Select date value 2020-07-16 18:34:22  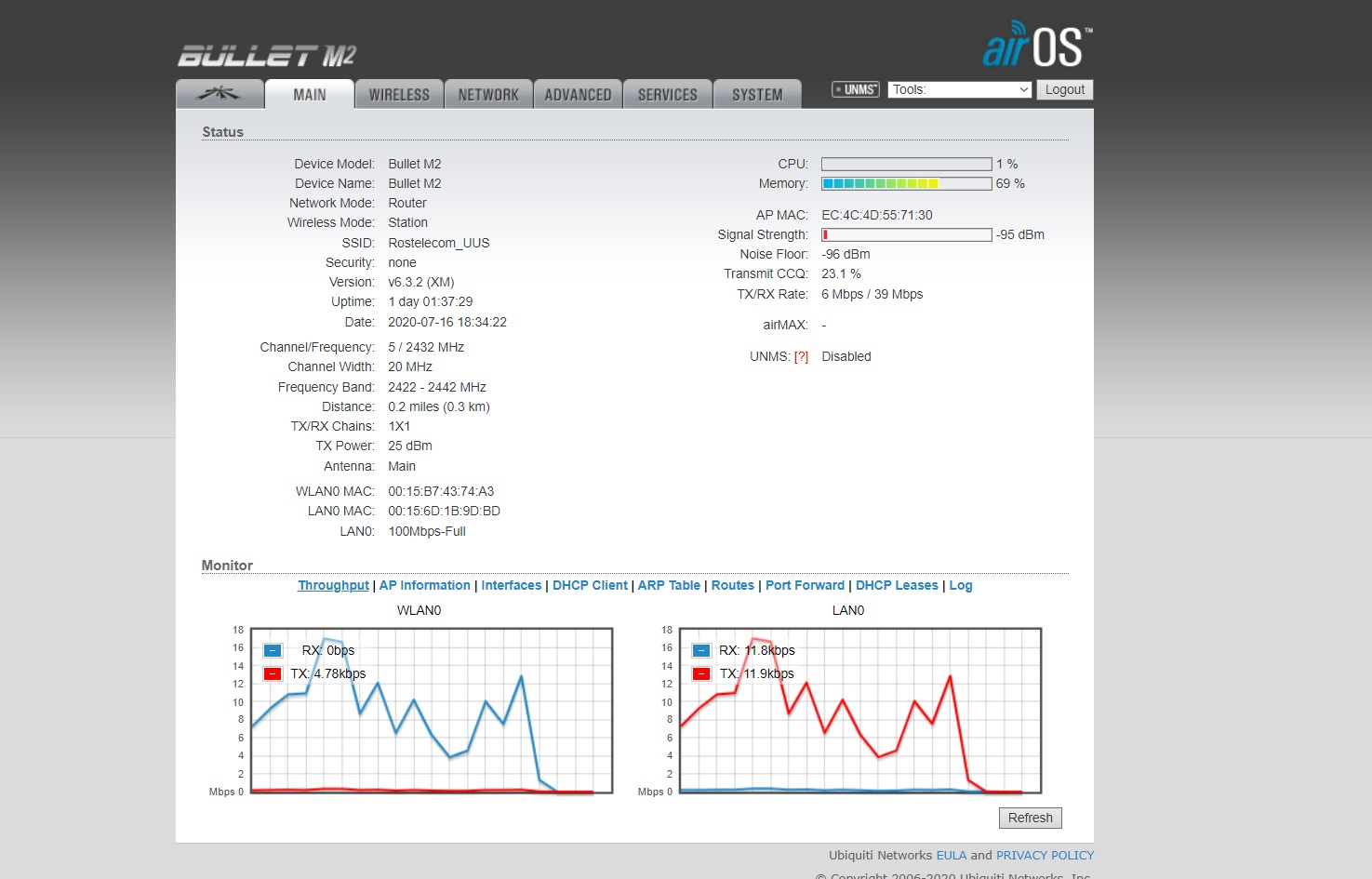[447, 322]
